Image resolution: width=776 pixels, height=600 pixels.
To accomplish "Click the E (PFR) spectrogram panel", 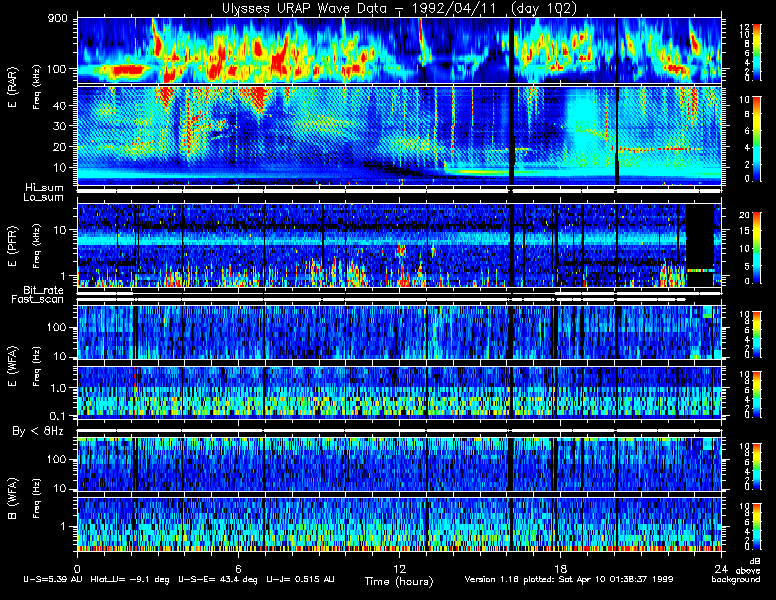I will point(399,245).
